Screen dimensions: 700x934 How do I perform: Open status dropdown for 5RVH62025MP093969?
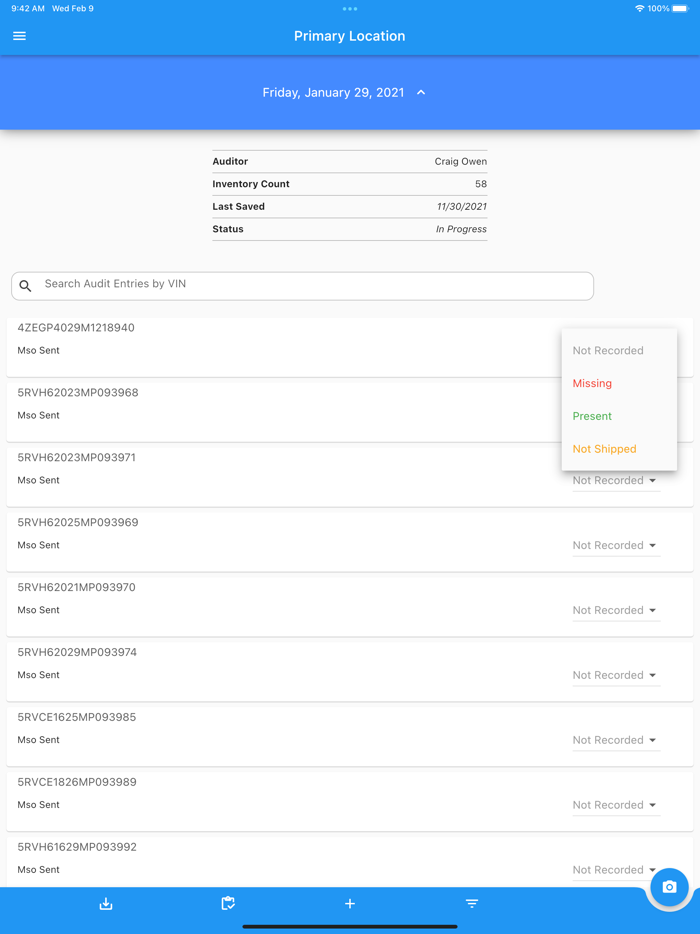(x=615, y=545)
